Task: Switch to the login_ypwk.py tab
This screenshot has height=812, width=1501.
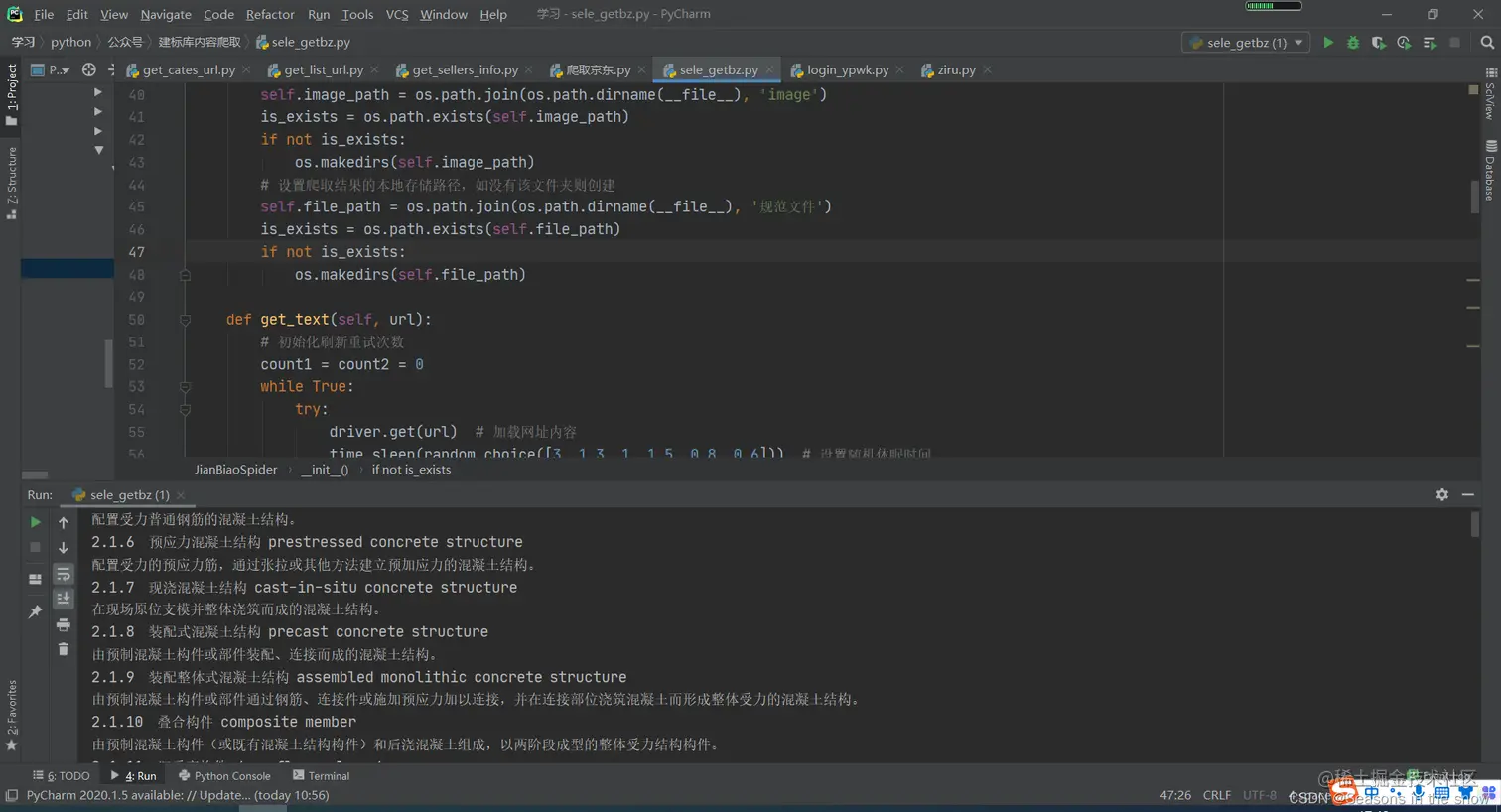Action: [x=848, y=70]
